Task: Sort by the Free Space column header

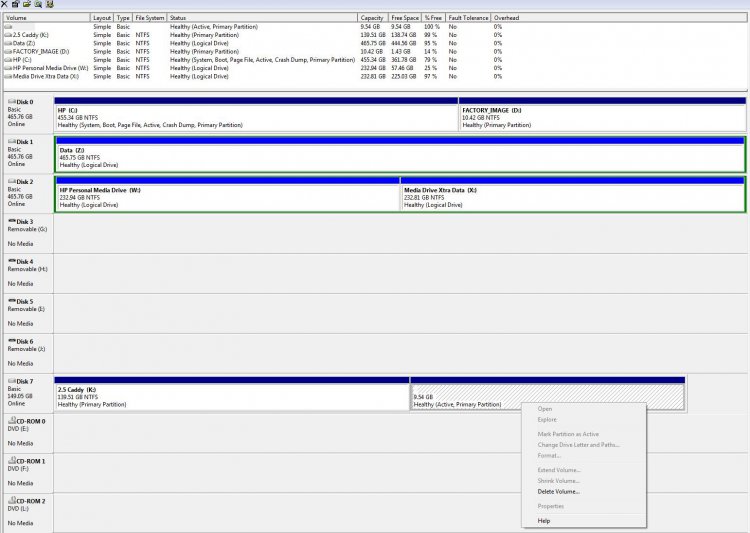Action: tap(405, 18)
